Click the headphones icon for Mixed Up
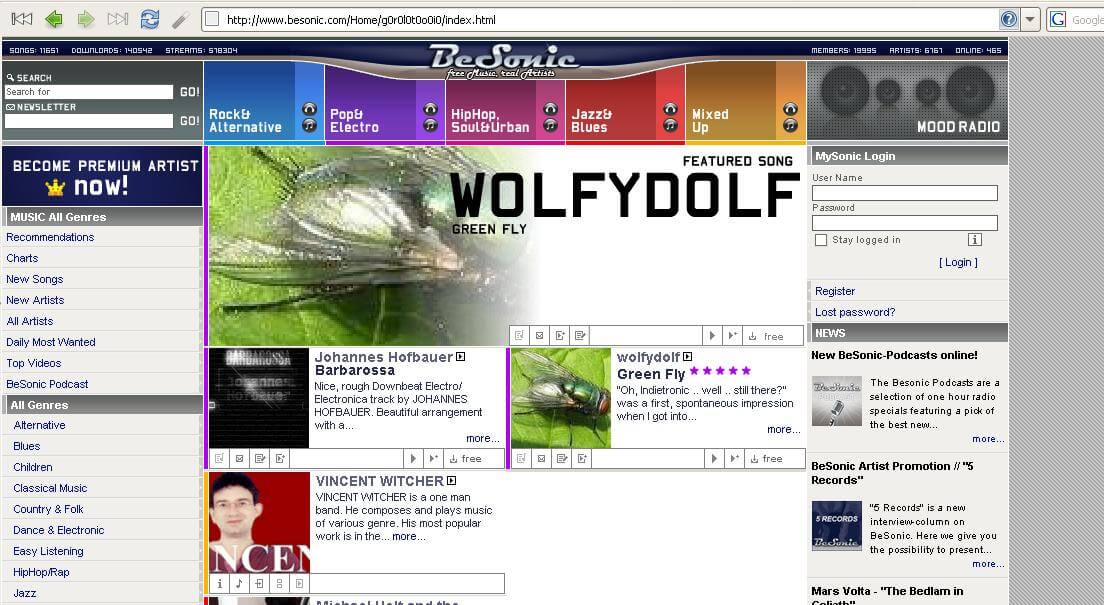This screenshot has height=605, width=1104. (791, 109)
